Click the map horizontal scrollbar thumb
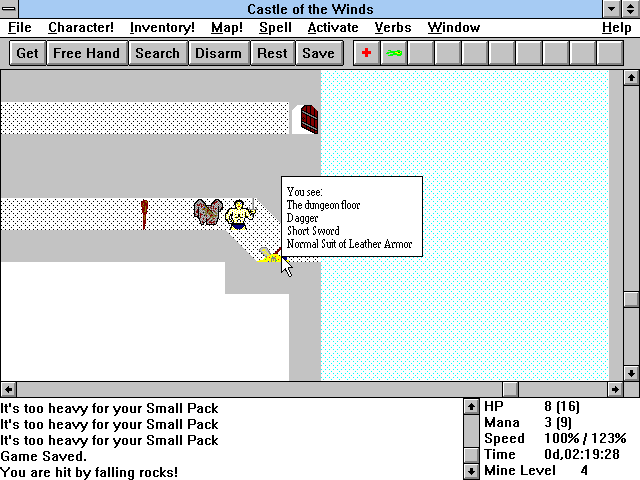Image resolution: width=640 pixels, height=480 pixels. coord(510,389)
